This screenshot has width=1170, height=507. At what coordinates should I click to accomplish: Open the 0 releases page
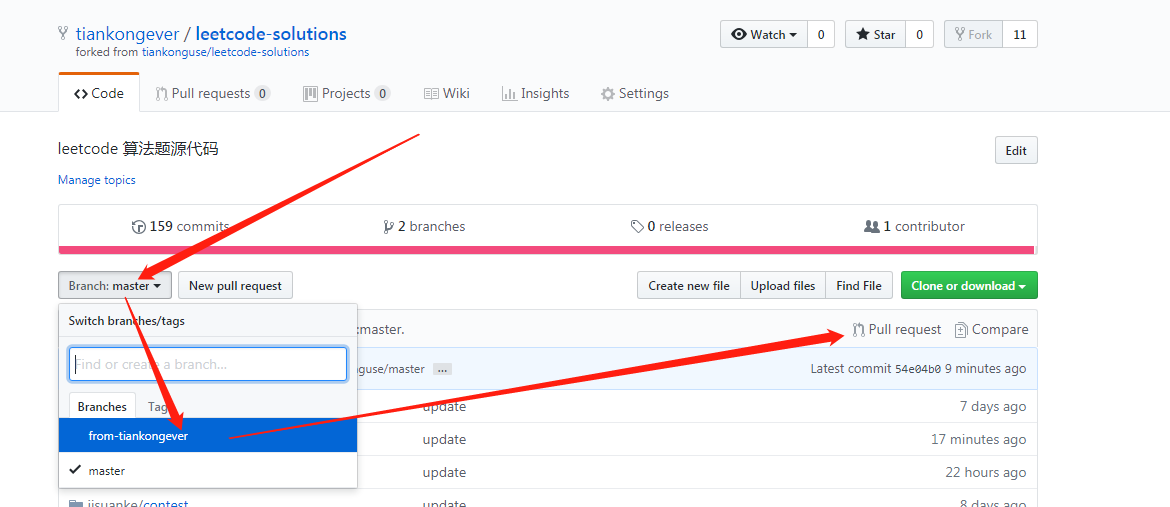coord(669,226)
